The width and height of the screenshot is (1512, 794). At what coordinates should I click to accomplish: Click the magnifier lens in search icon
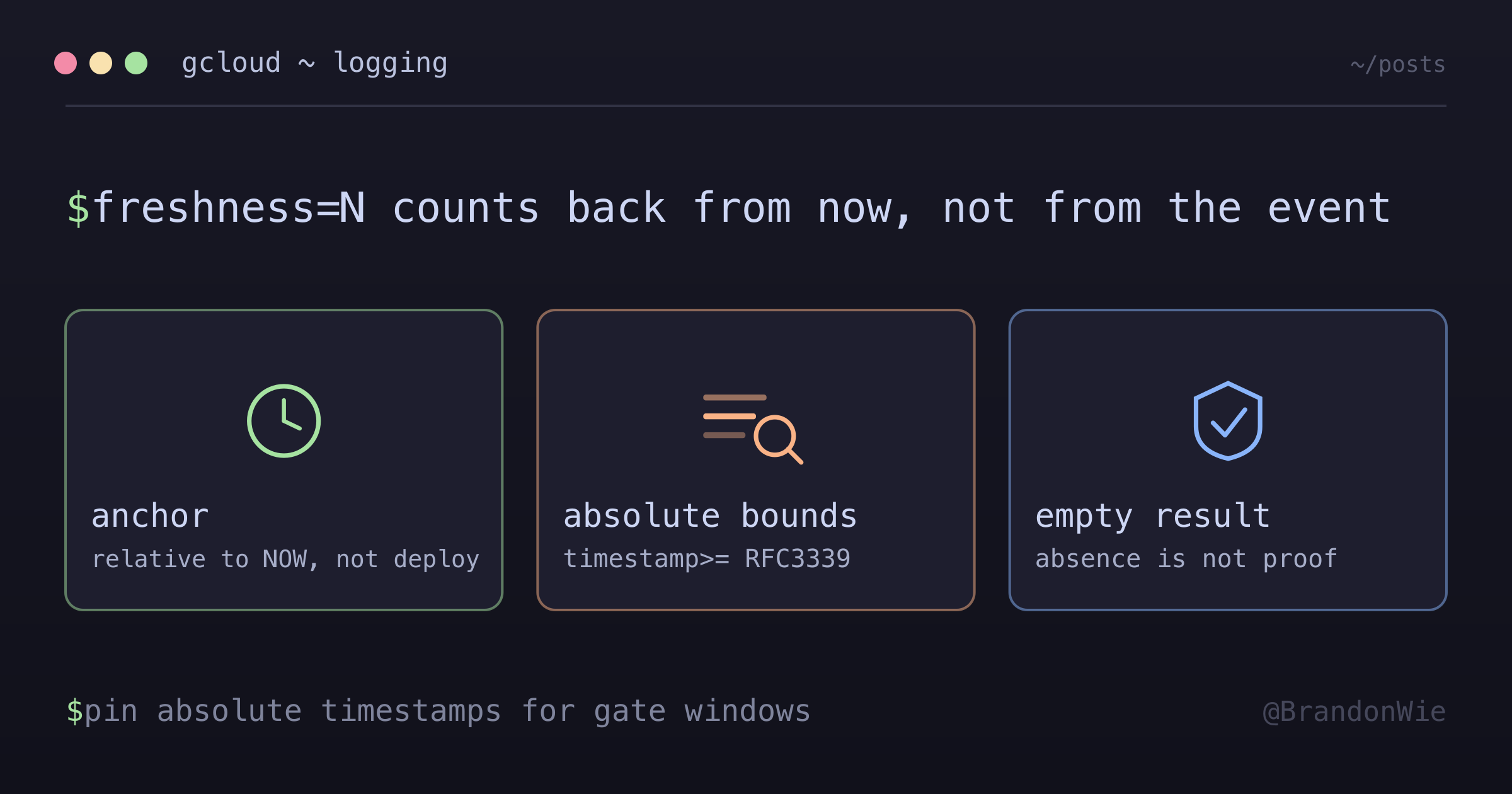point(775,436)
